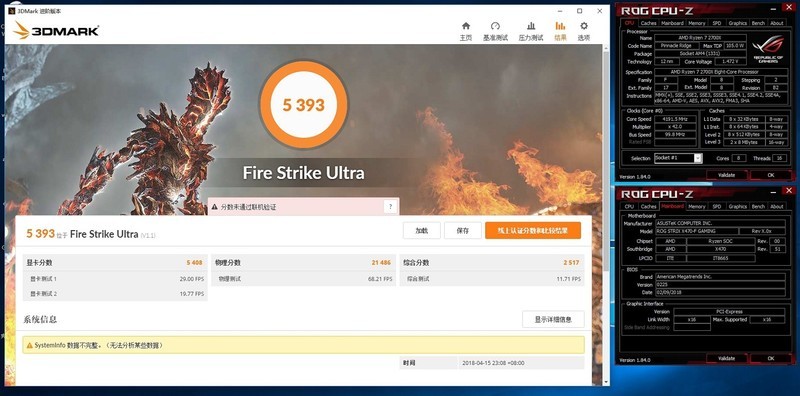800x396 pixels.
Task: Click the ASUSTeK COMPUTER INC. manufacturer field
Action: click(720, 224)
